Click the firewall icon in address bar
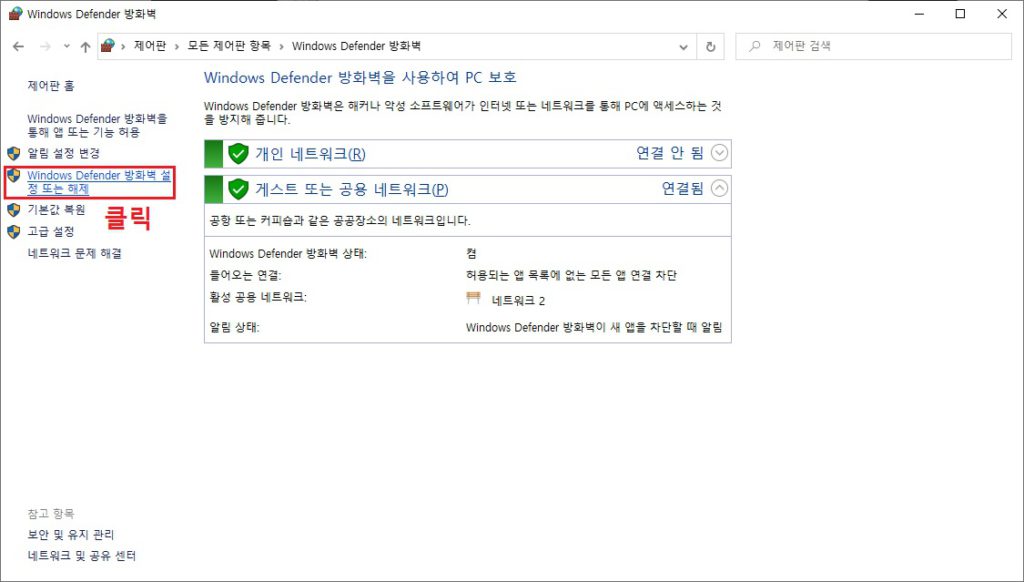This screenshot has width=1024, height=582. [108, 46]
